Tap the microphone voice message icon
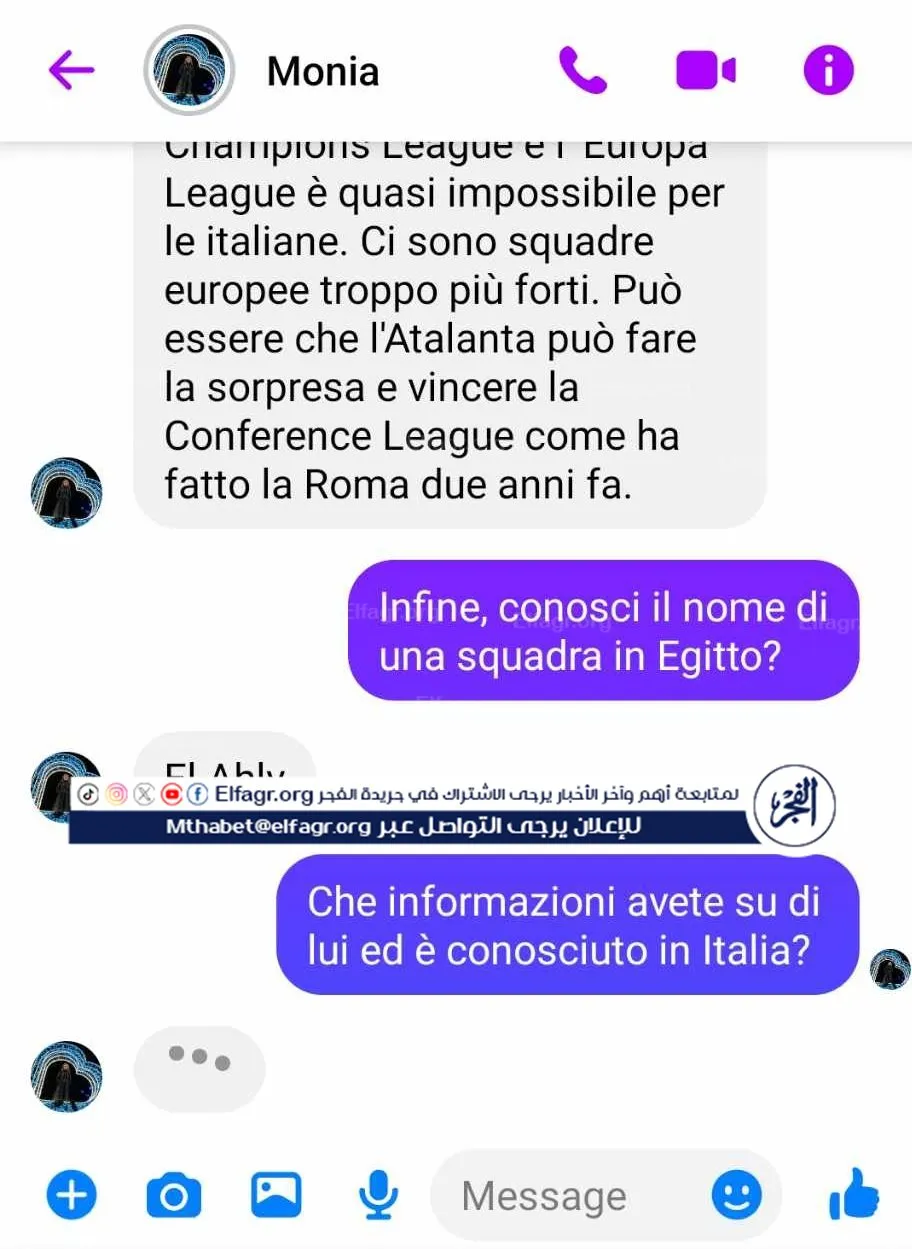Screen dimensions: 912x1249 pyautogui.click(x=378, y=1194)
